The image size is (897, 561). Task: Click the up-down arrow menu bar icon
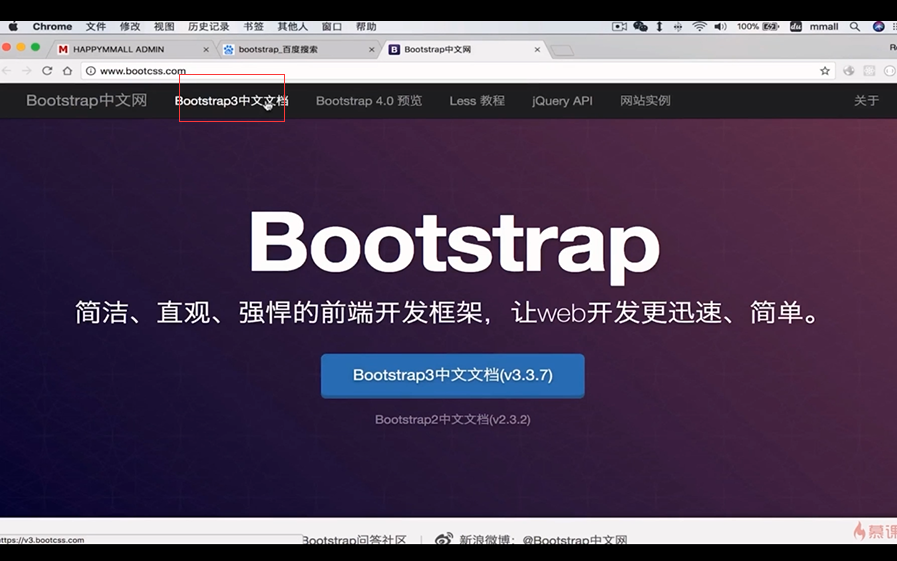coord(659,26)
